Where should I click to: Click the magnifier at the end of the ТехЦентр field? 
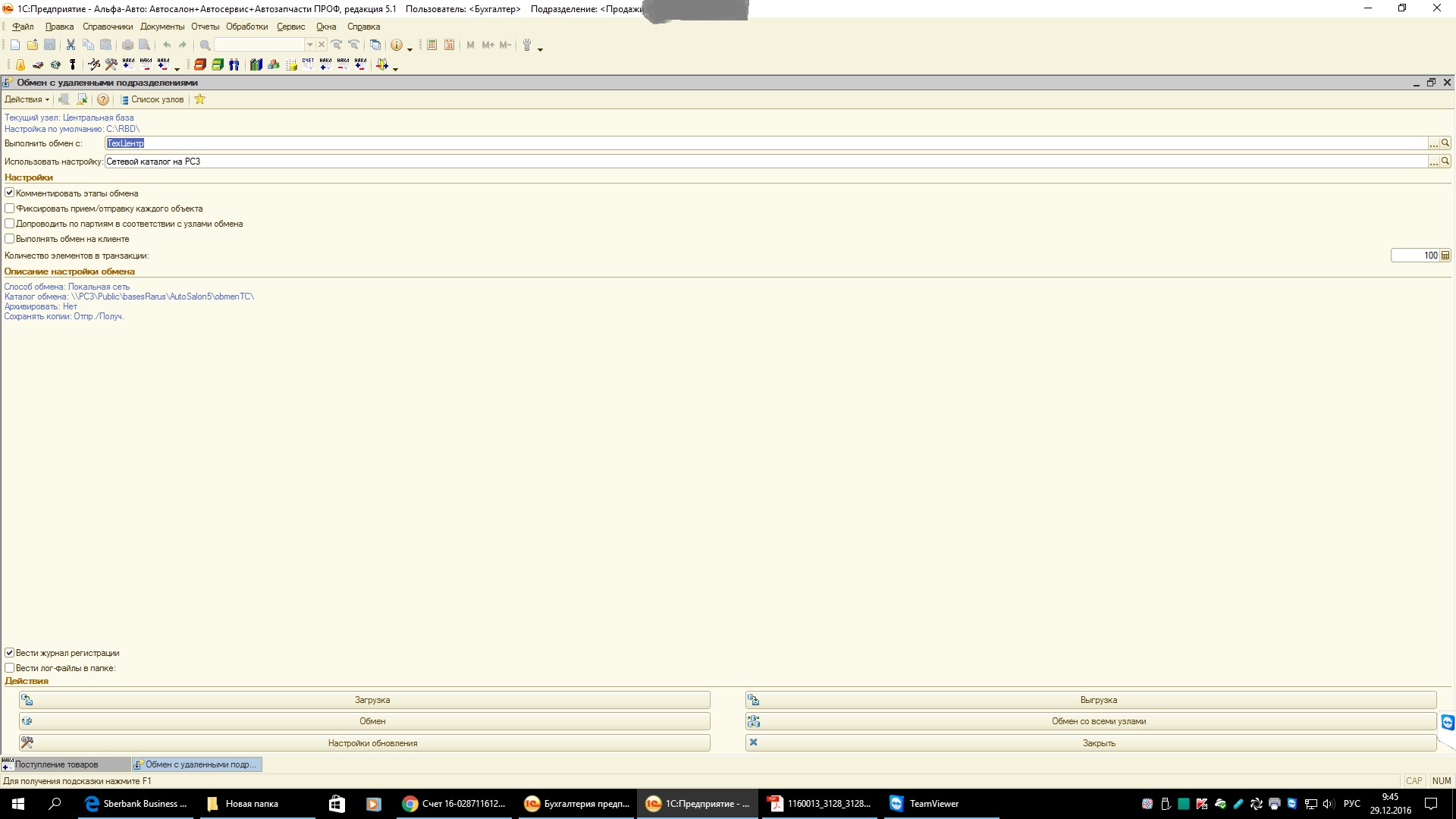point(1445,143)
